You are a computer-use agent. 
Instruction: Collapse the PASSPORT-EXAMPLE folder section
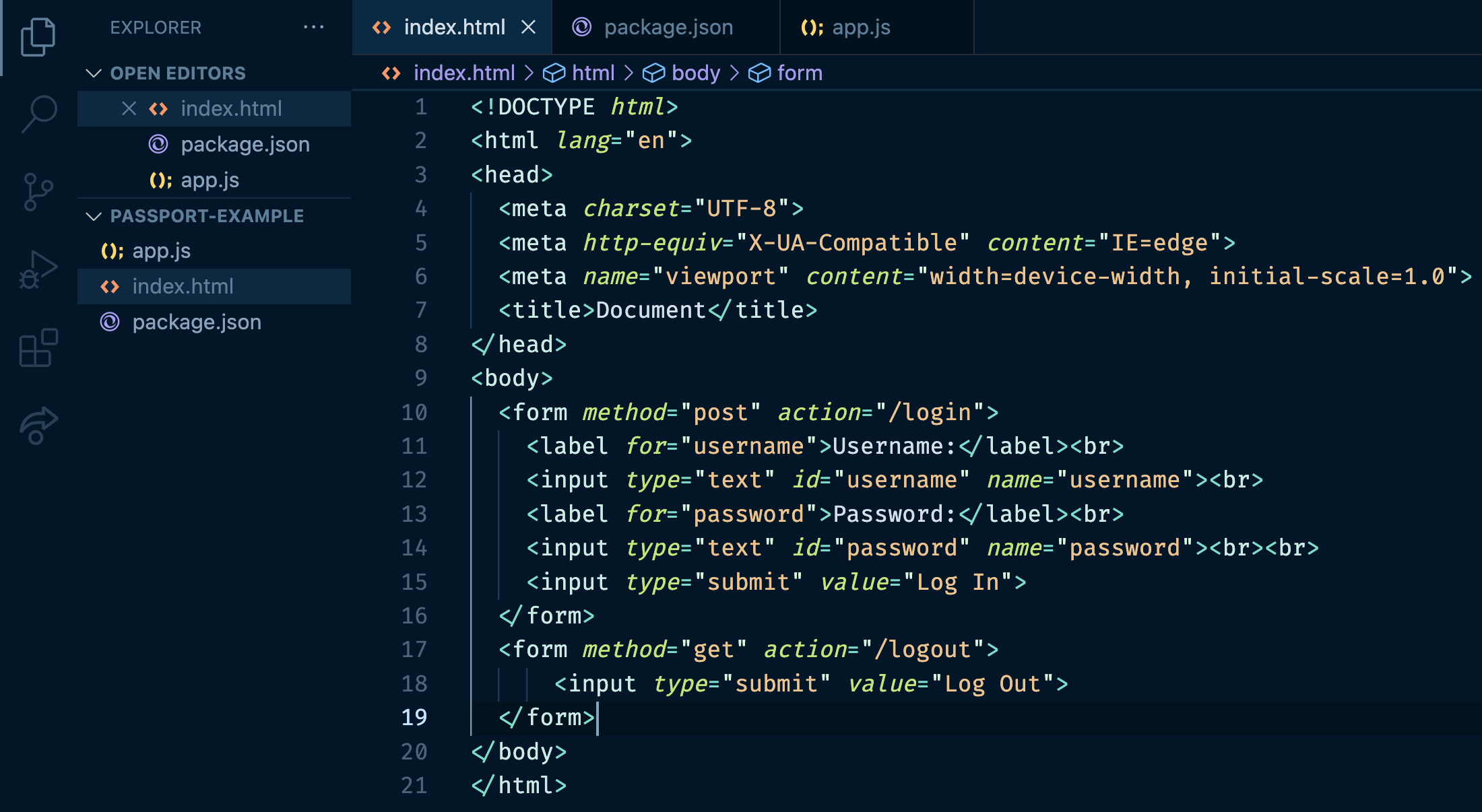94,216
